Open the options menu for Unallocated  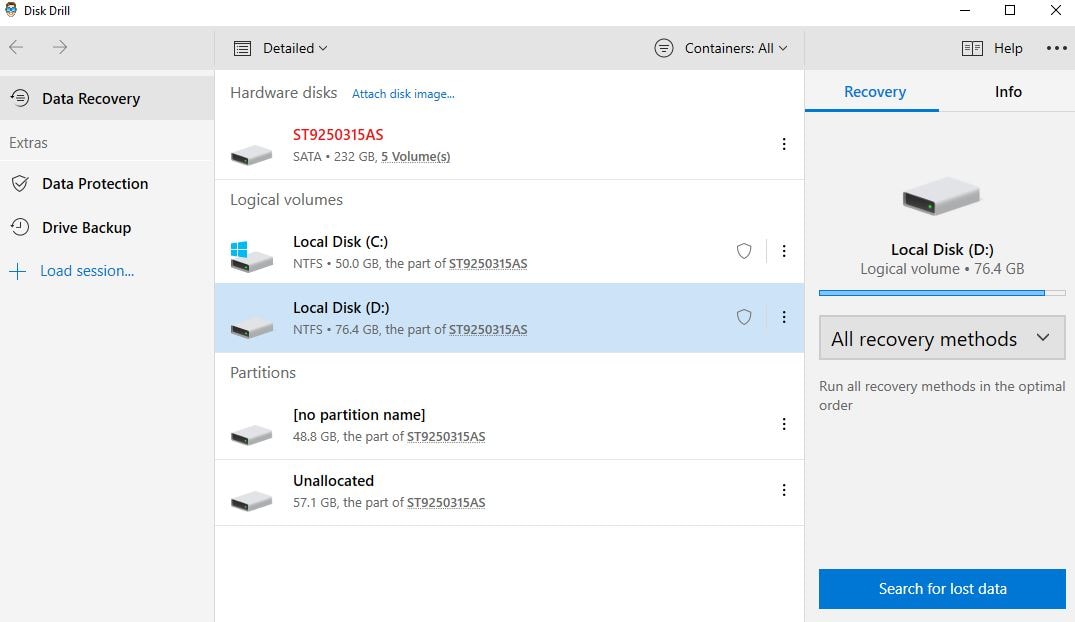click(784, 490)
